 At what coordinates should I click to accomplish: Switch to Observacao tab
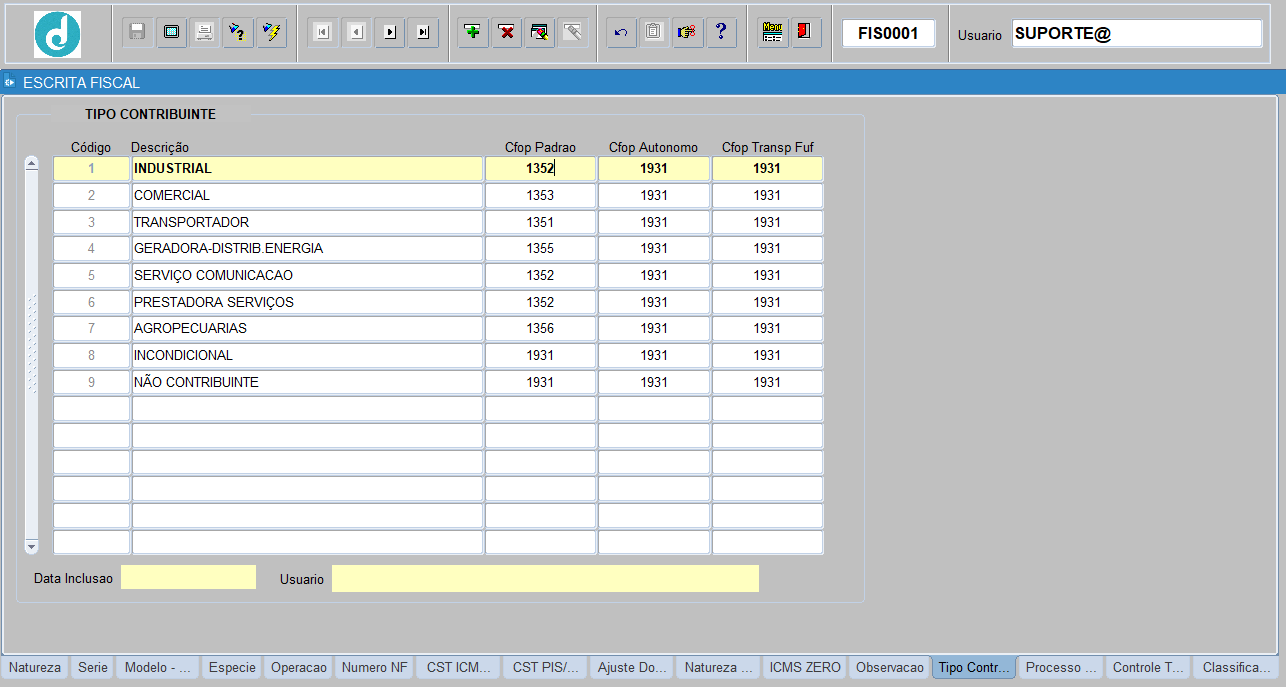[x=890, y=668]
